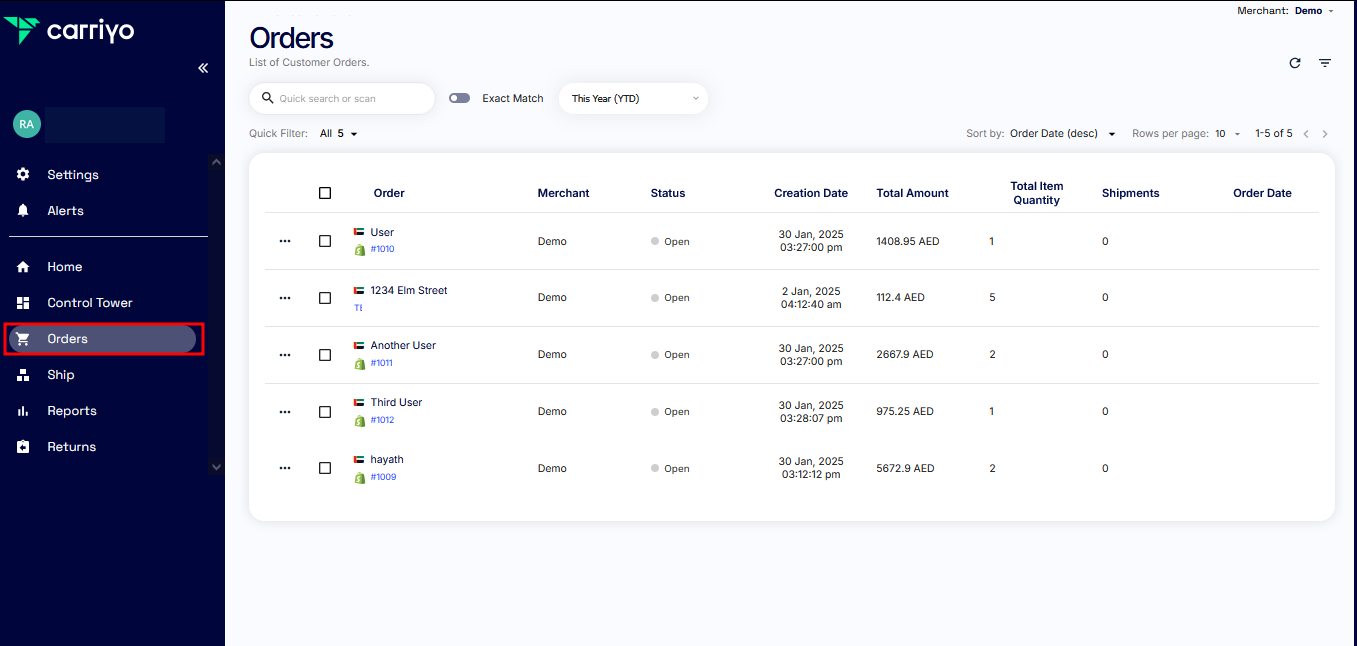This screenshot has height=646, width=1357.
Task: Click Shopify icon beside order #1010
Action: point(360,250)
